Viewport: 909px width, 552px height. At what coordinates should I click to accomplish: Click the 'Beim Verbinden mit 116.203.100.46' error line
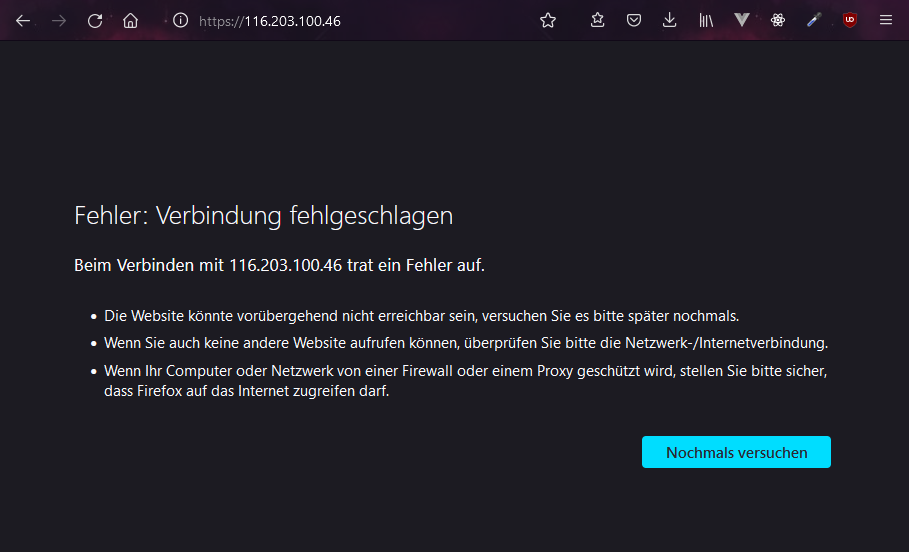(x=279, y=265)
